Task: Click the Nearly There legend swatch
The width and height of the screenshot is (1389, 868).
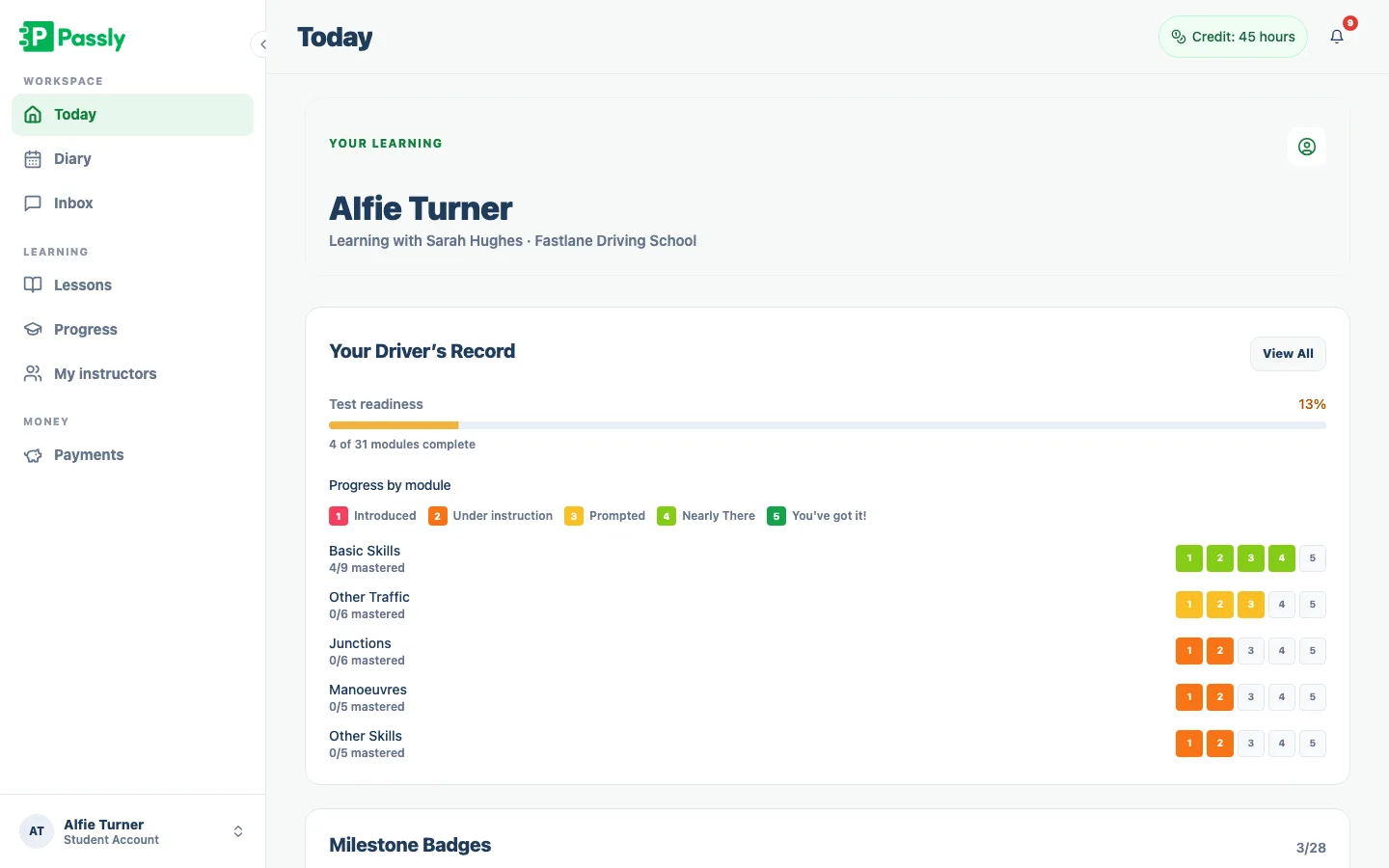Action: click(667, 516)
